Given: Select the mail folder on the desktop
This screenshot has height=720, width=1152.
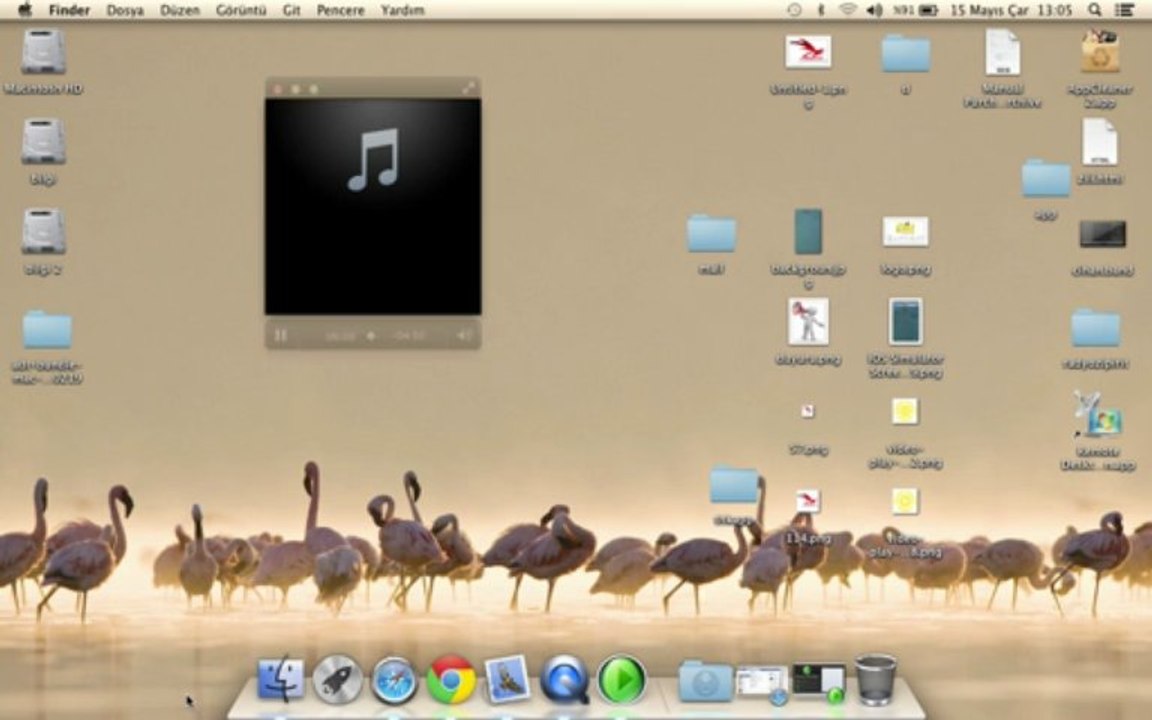Looking at the screenshot, I should 711,234.
